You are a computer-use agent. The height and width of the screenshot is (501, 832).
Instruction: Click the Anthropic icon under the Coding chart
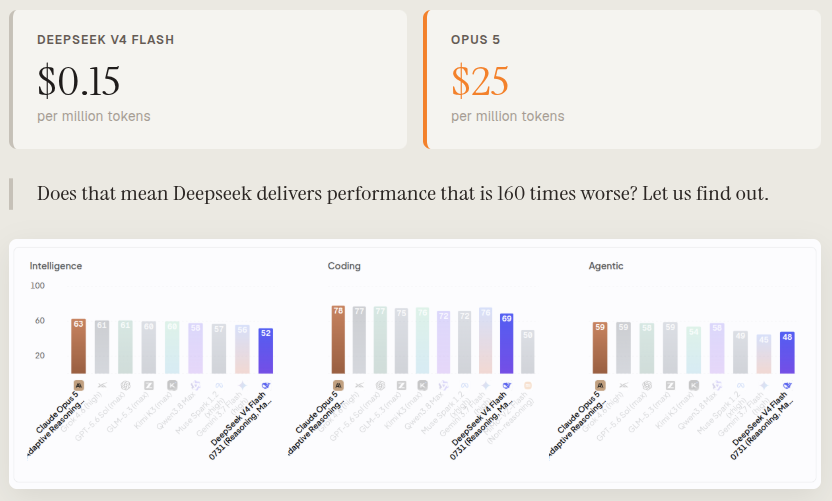tap(338, 385)
